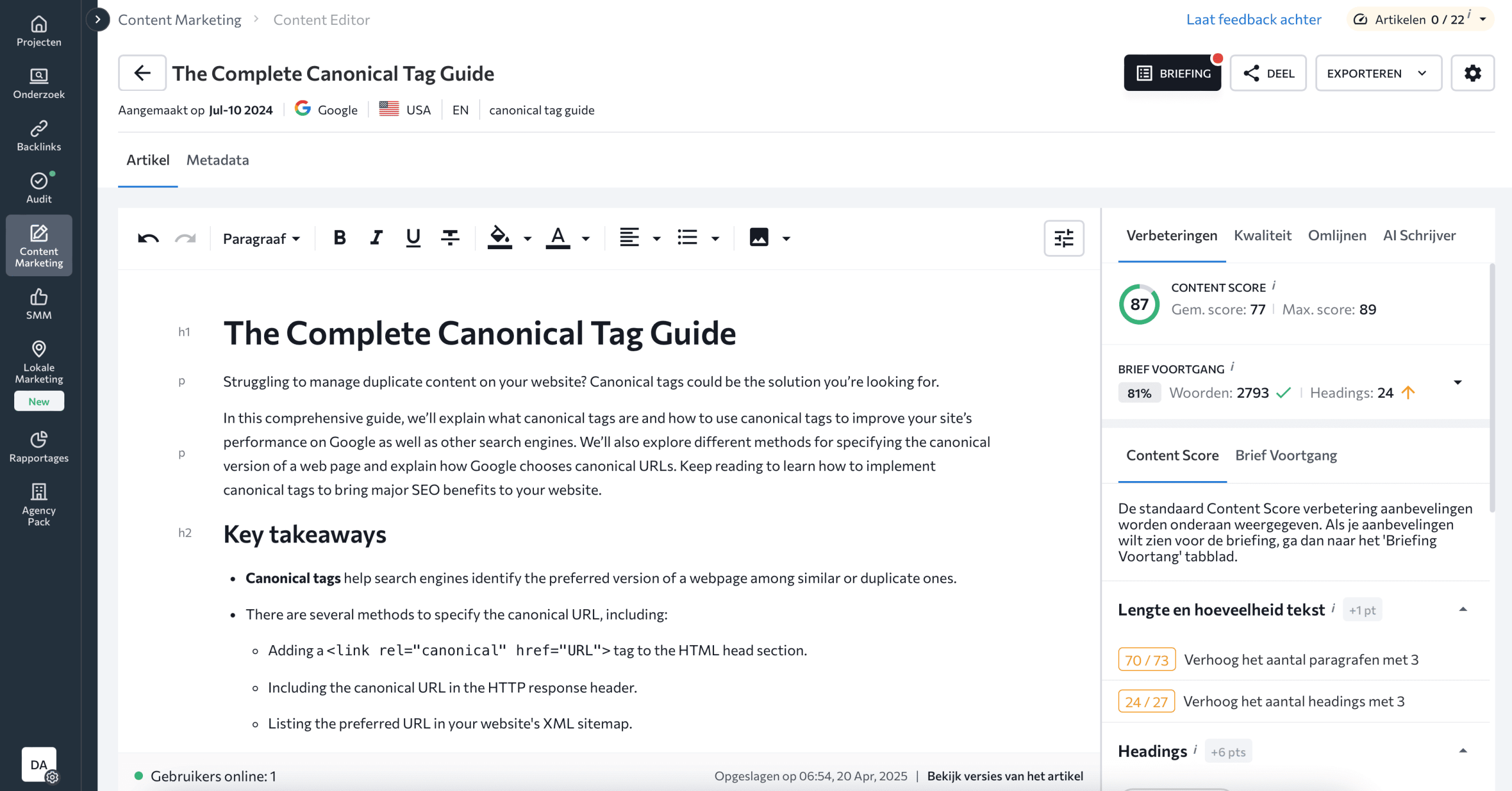1512x791 pixels.
Task: Click the insert image icon
Action: coord(759,238)
